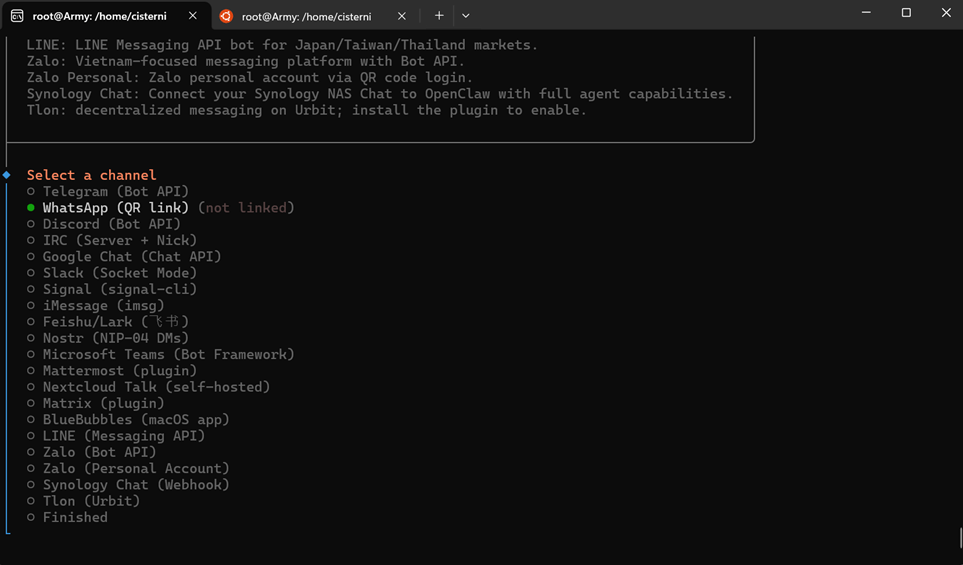Choose the Slack (Socket Mode) channel
Viewport: 963px width, 565px height.
[x=119, y=273]
